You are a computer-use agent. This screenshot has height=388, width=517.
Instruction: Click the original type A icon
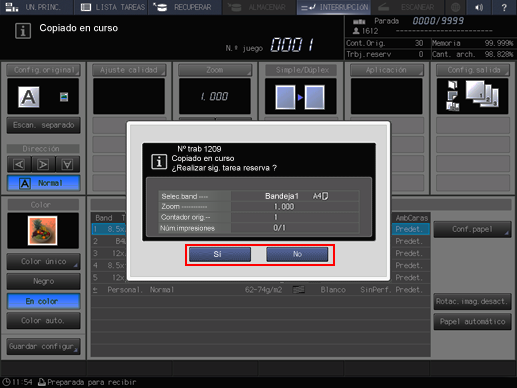pos(29,97)
